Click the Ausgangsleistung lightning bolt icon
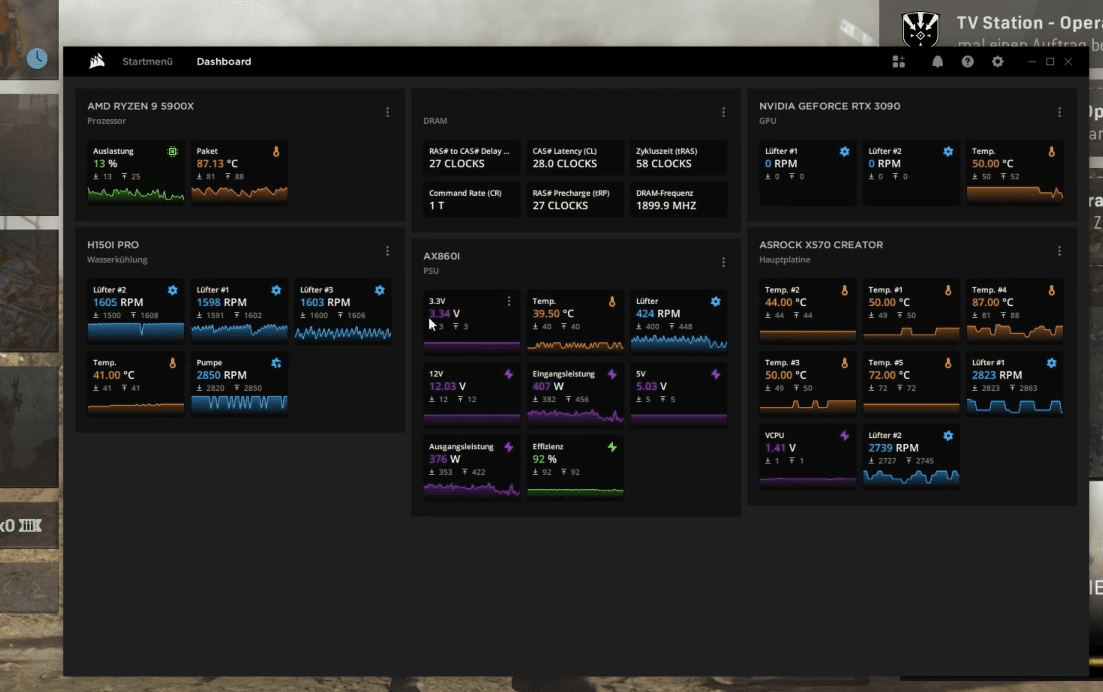Screen dimensions: 1103x692 coord(509,447)
